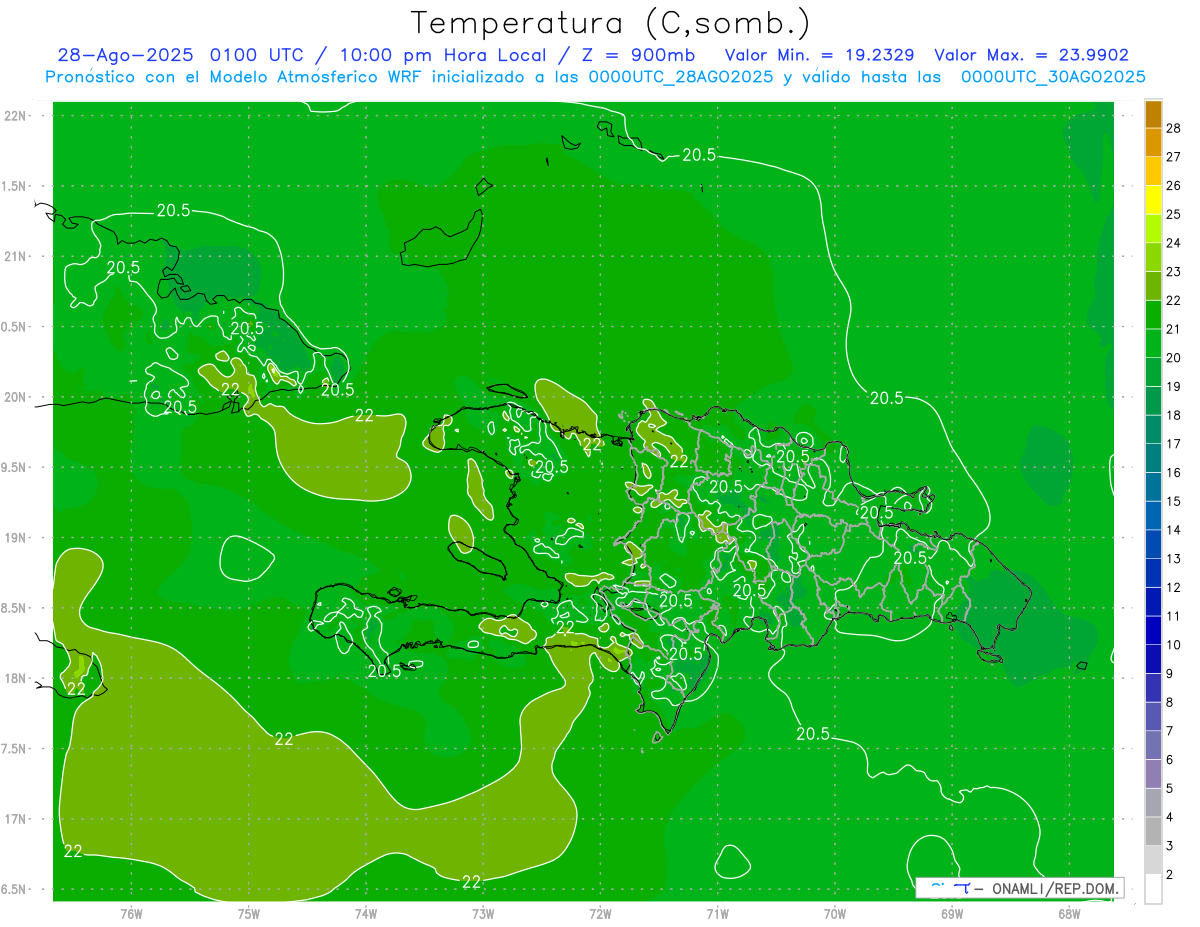Screen dimensions: 1200x927
Task: Click the latitude axis label '21N'
Action: (x=14, y=256)
